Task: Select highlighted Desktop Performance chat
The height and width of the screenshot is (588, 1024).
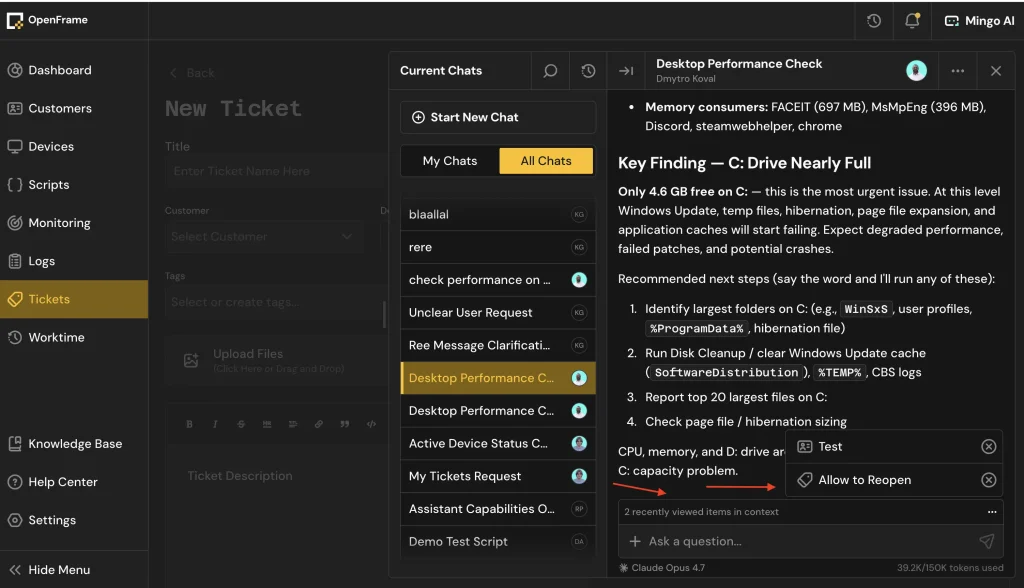Action: pyautogui.click(x=498, y=378)
